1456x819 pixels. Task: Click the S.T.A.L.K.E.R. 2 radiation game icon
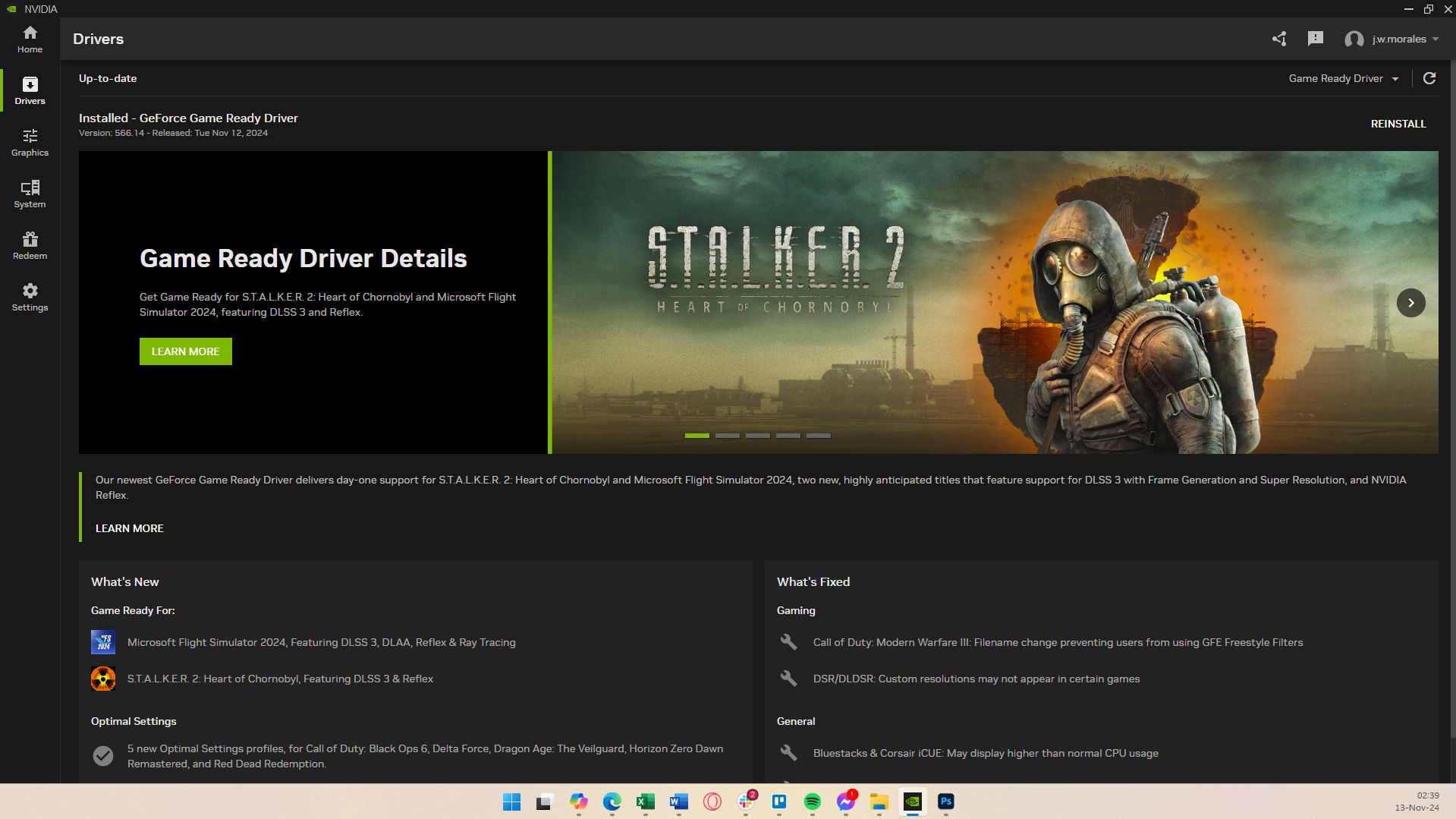point(103,679)
